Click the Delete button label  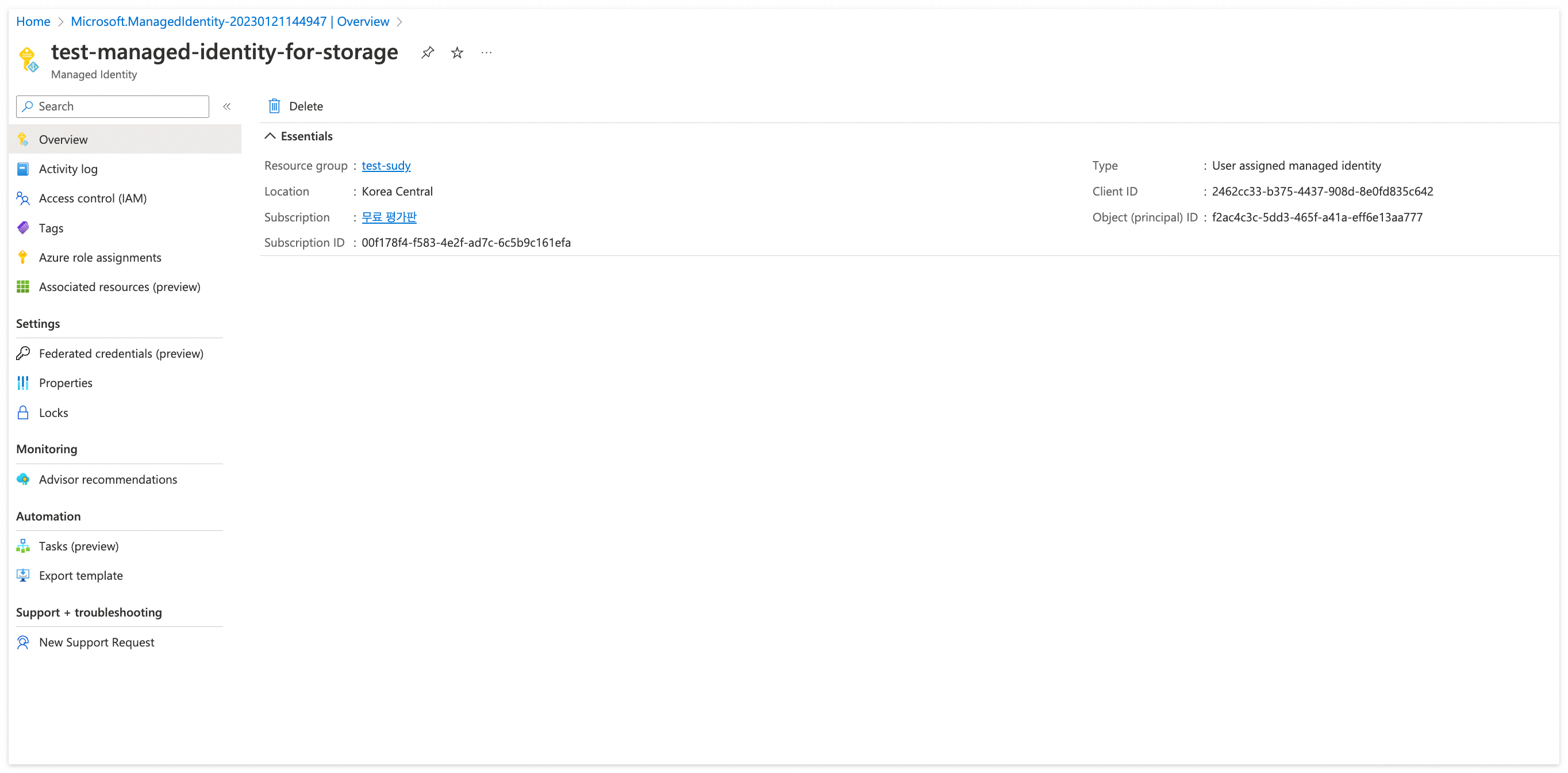(306, 106)
